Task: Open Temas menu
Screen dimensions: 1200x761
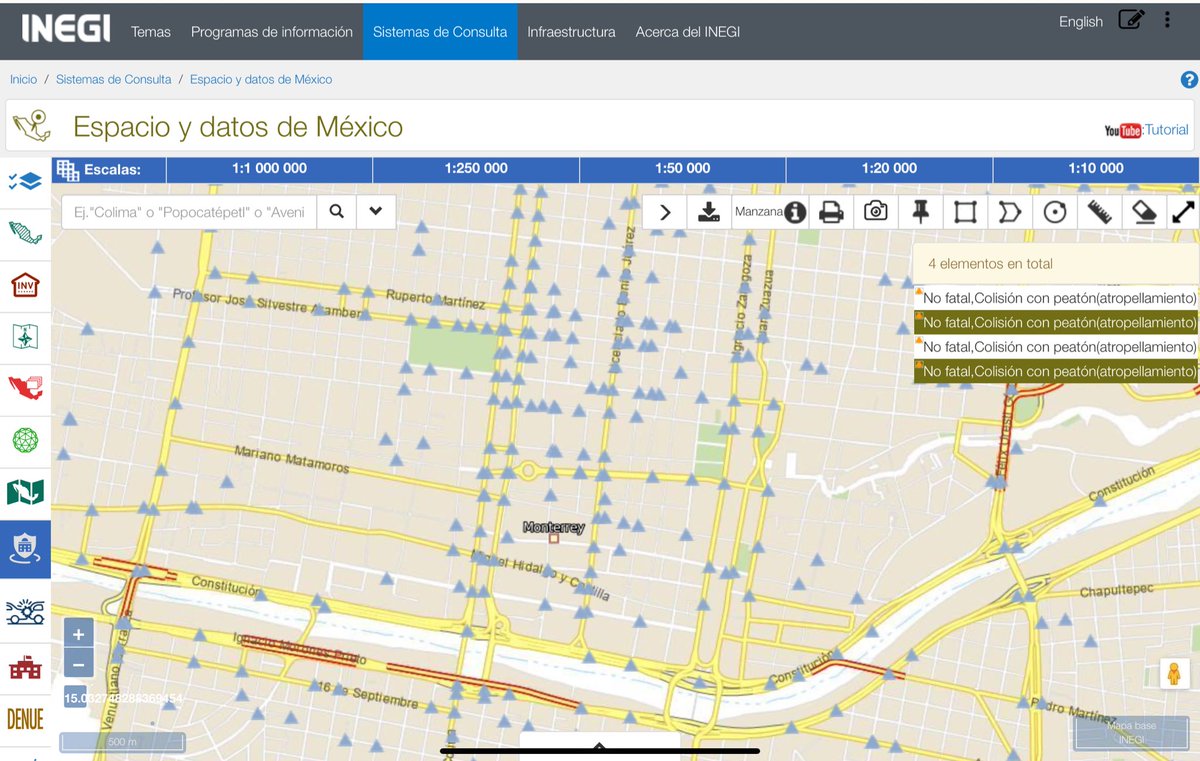Action: point(151,32)
